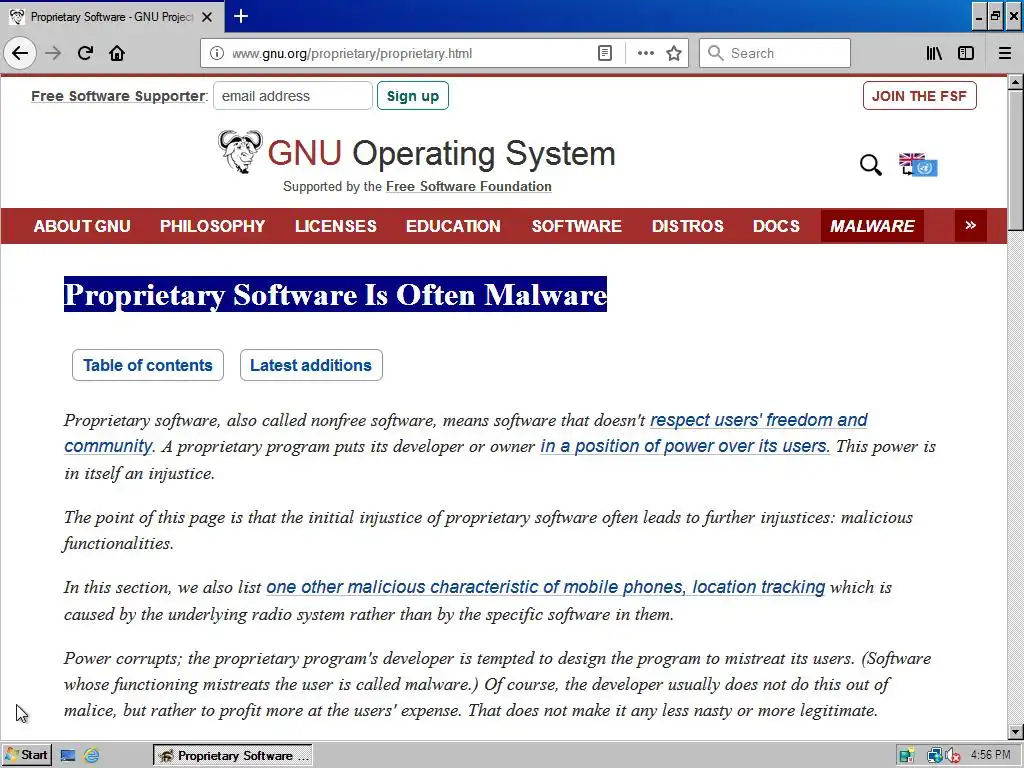Click the page scrollbar down arrow
Screen dimensions: 1024x768
pyautogui.click(x=1015, y=732)
